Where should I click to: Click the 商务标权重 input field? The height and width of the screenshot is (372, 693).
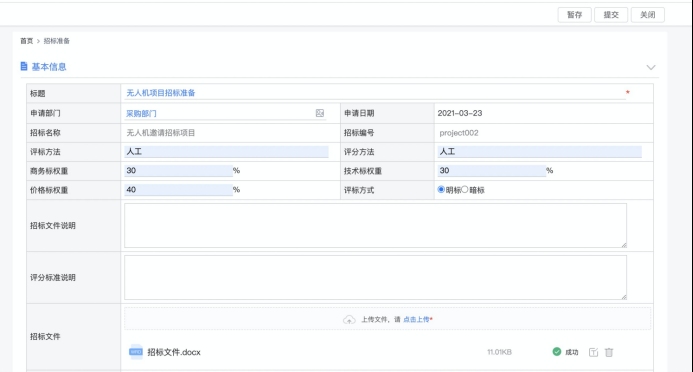click(x=179, y=171)
